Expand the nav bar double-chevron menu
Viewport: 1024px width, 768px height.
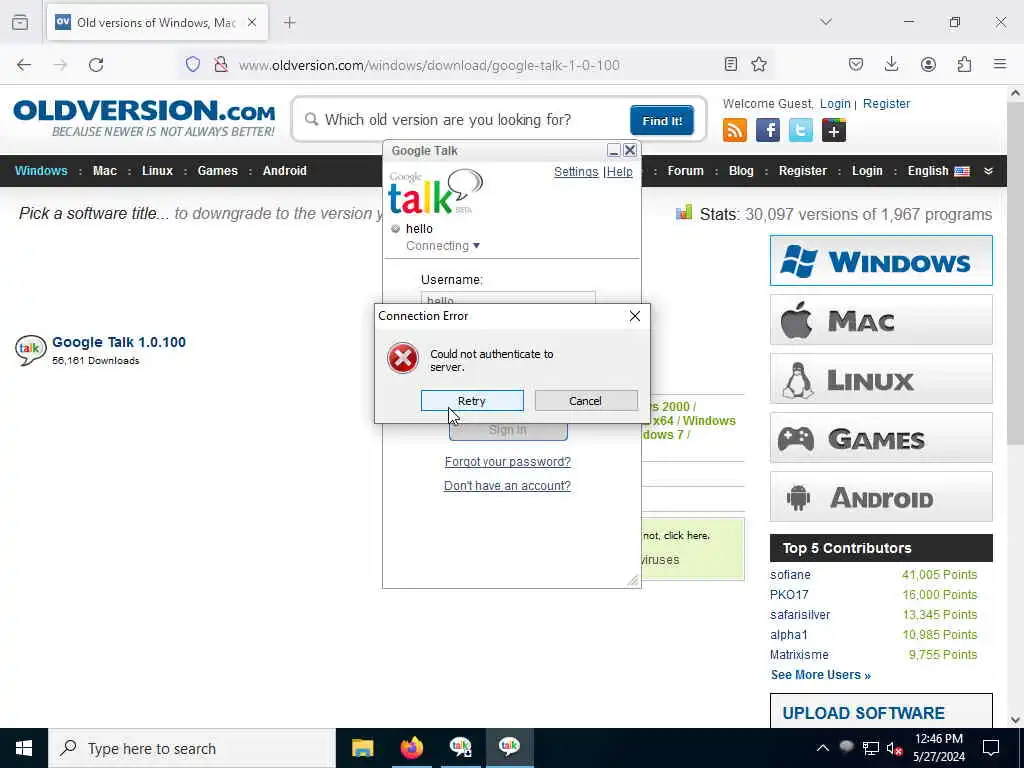[988, 170]
